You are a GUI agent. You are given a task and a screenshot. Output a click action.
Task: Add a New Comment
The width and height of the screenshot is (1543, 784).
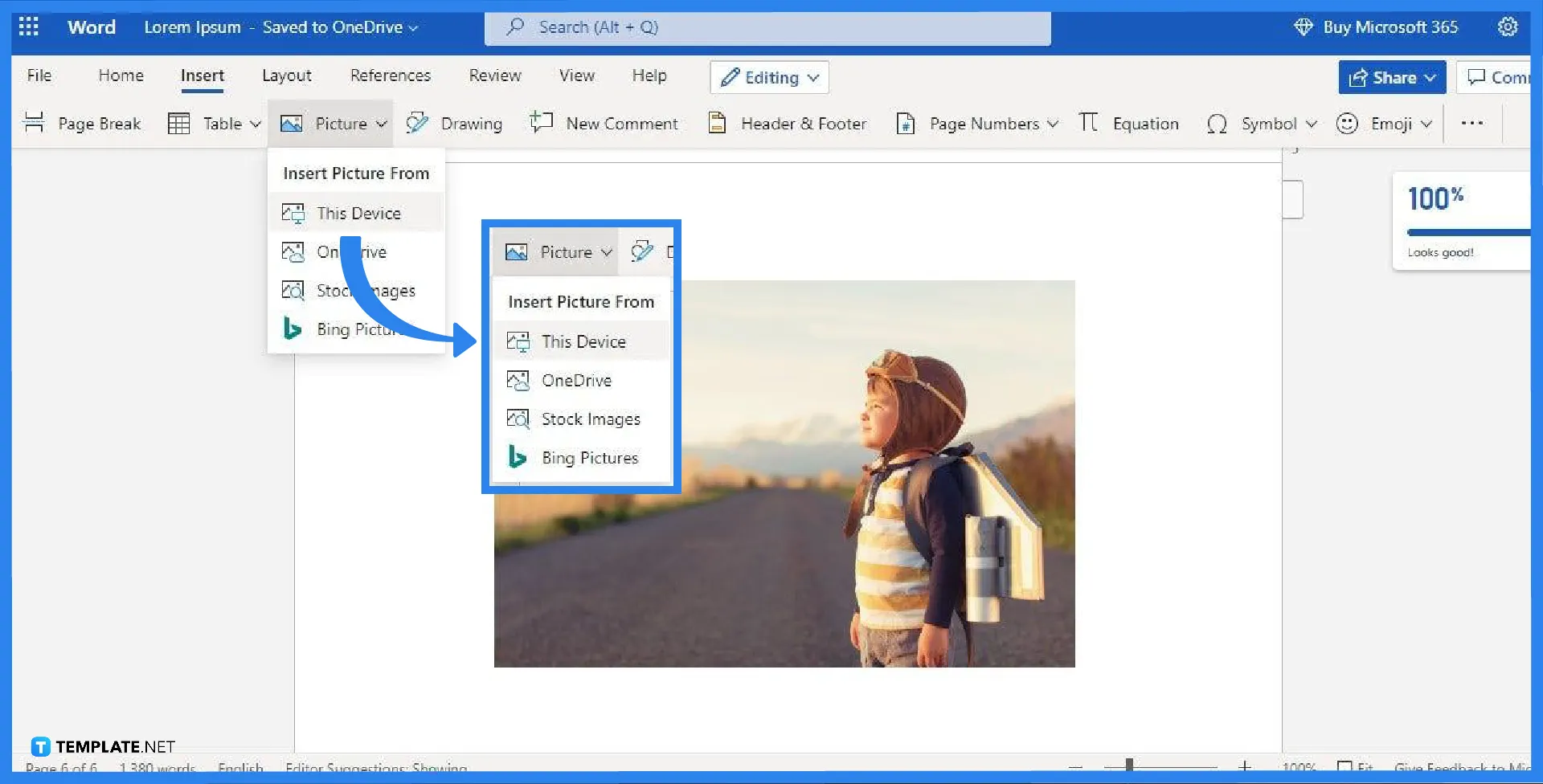(605, 123)
